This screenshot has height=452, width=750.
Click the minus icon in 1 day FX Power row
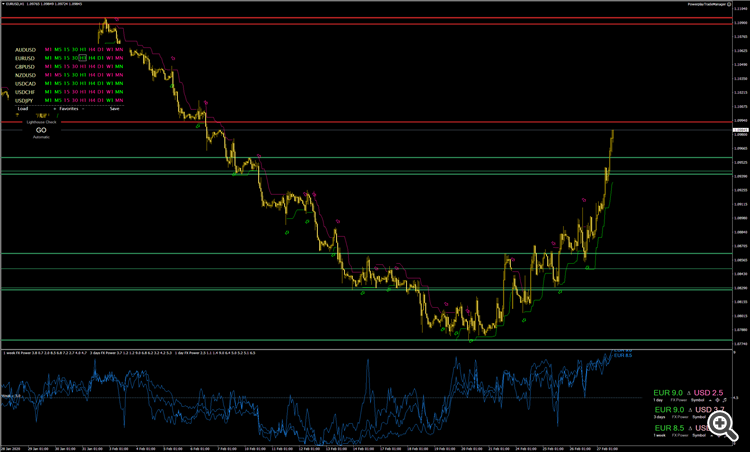tap(710, 400)
